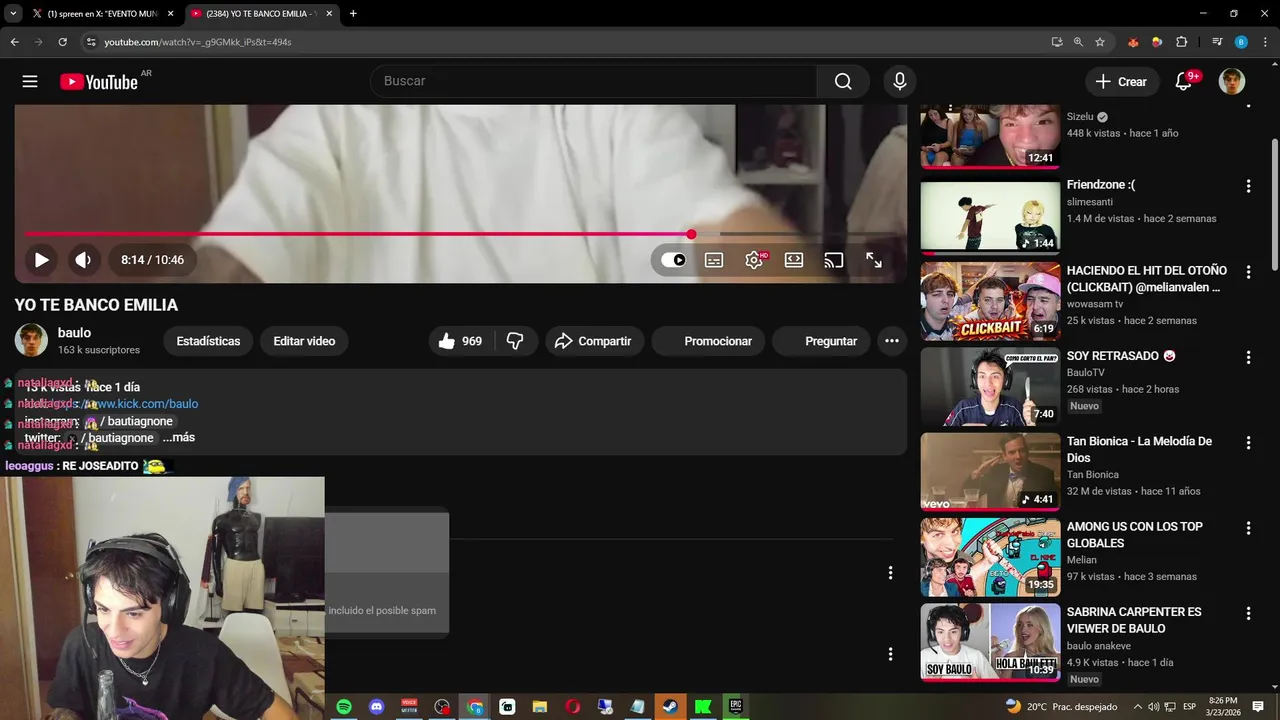Open the baulo channel name link
The image size is (1280, 720).
pyautogui.click(x=74, y=333)
